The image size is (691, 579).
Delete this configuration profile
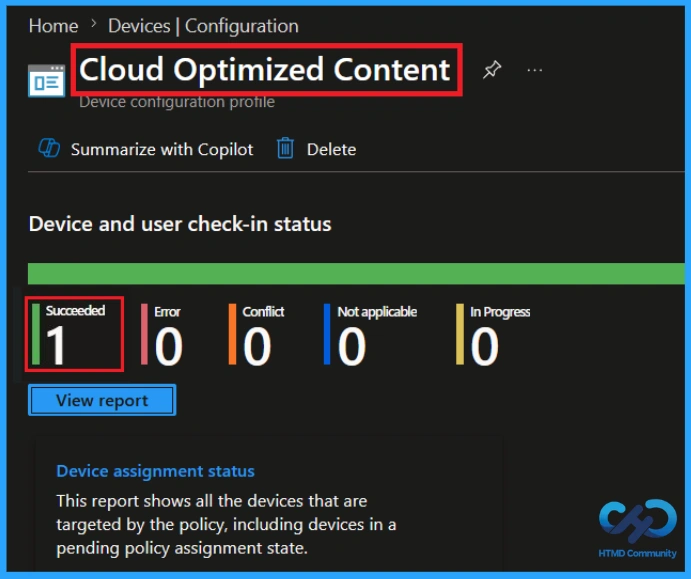(x=331, y=149)
